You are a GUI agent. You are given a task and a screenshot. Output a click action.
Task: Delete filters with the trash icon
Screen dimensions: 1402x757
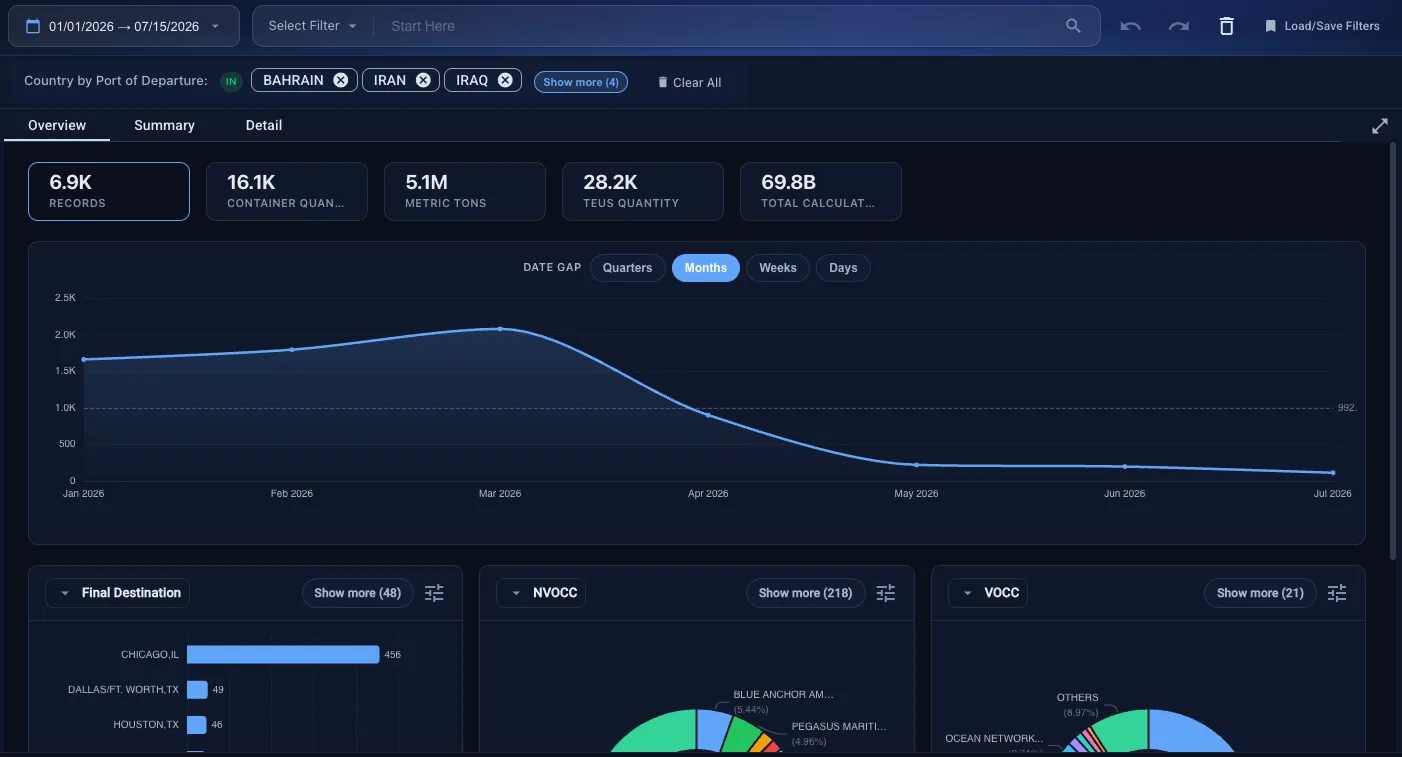pyautogui.click(x=1227, y=26)
